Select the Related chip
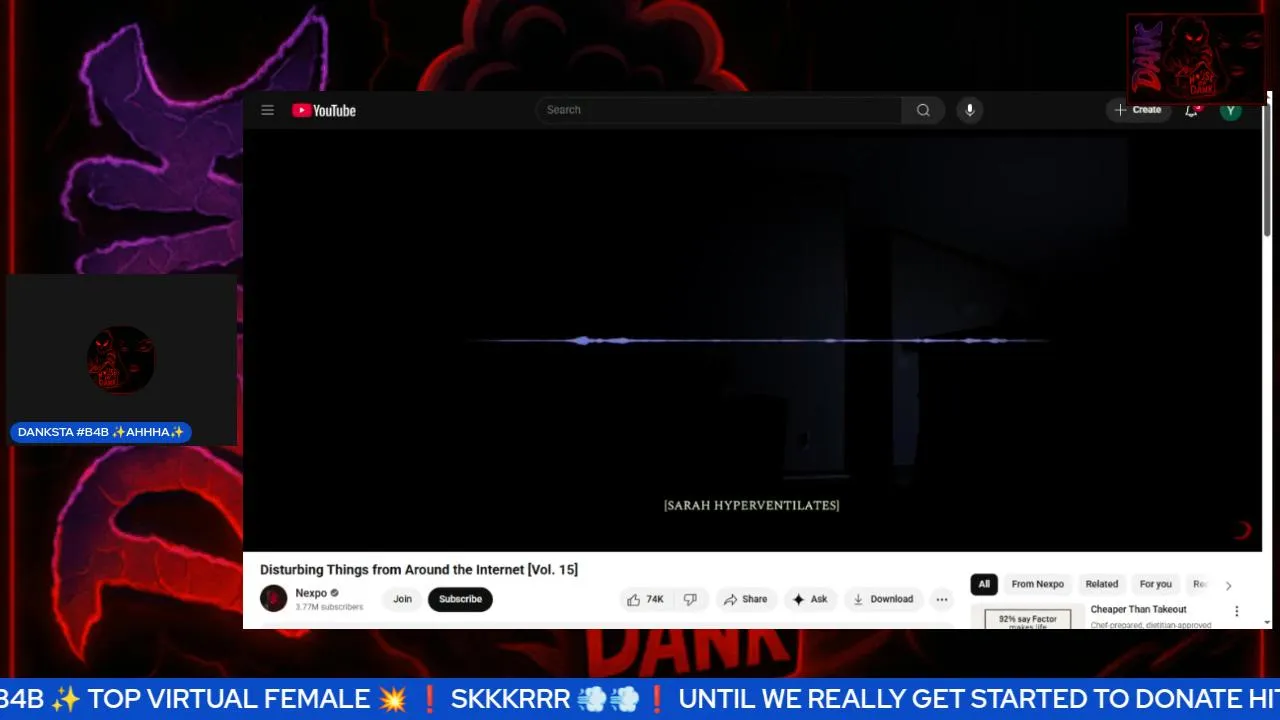Screen dimensions: 1280x720 pos(1102,584)
